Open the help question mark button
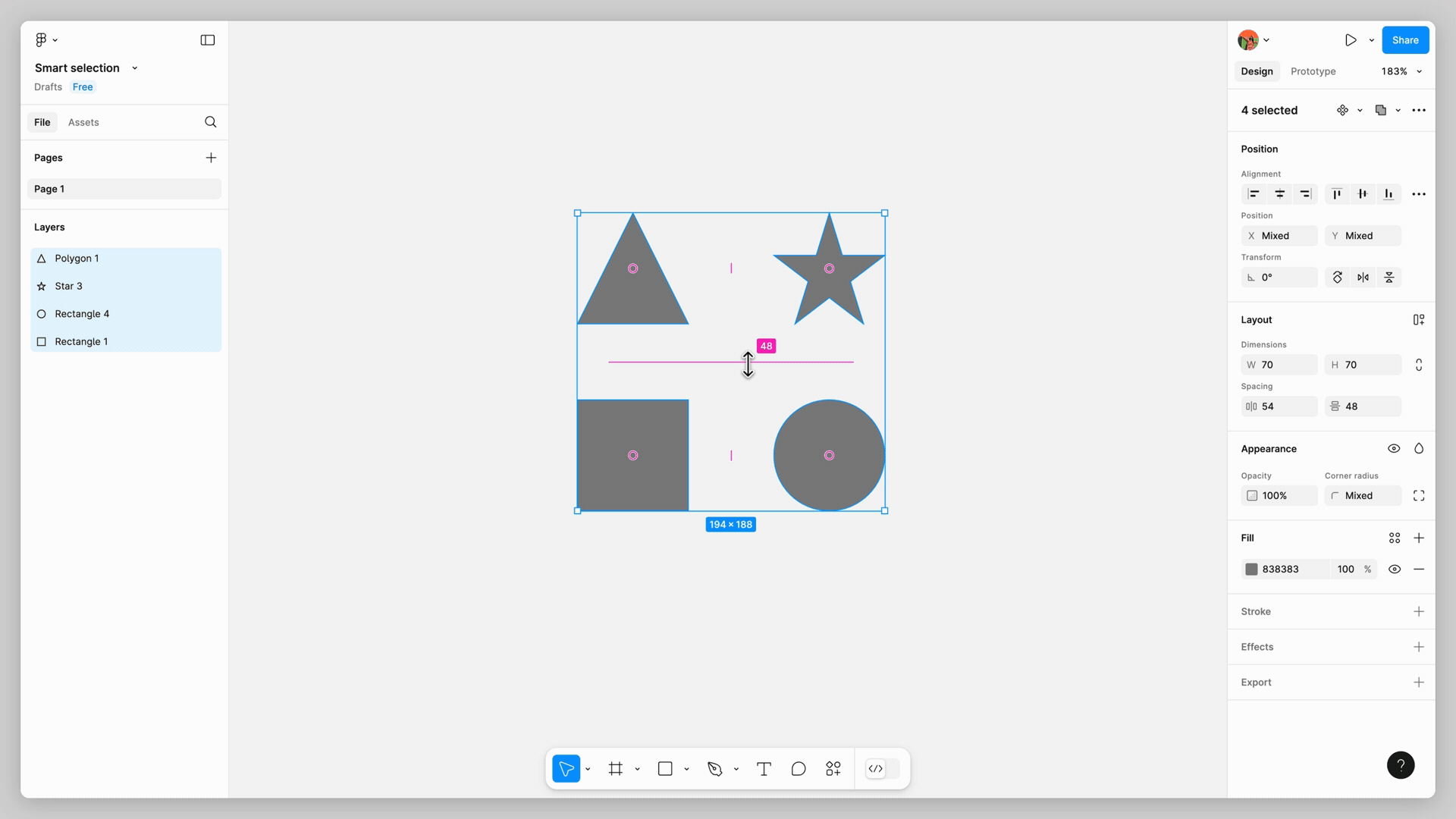 [x=1401, y=765]
